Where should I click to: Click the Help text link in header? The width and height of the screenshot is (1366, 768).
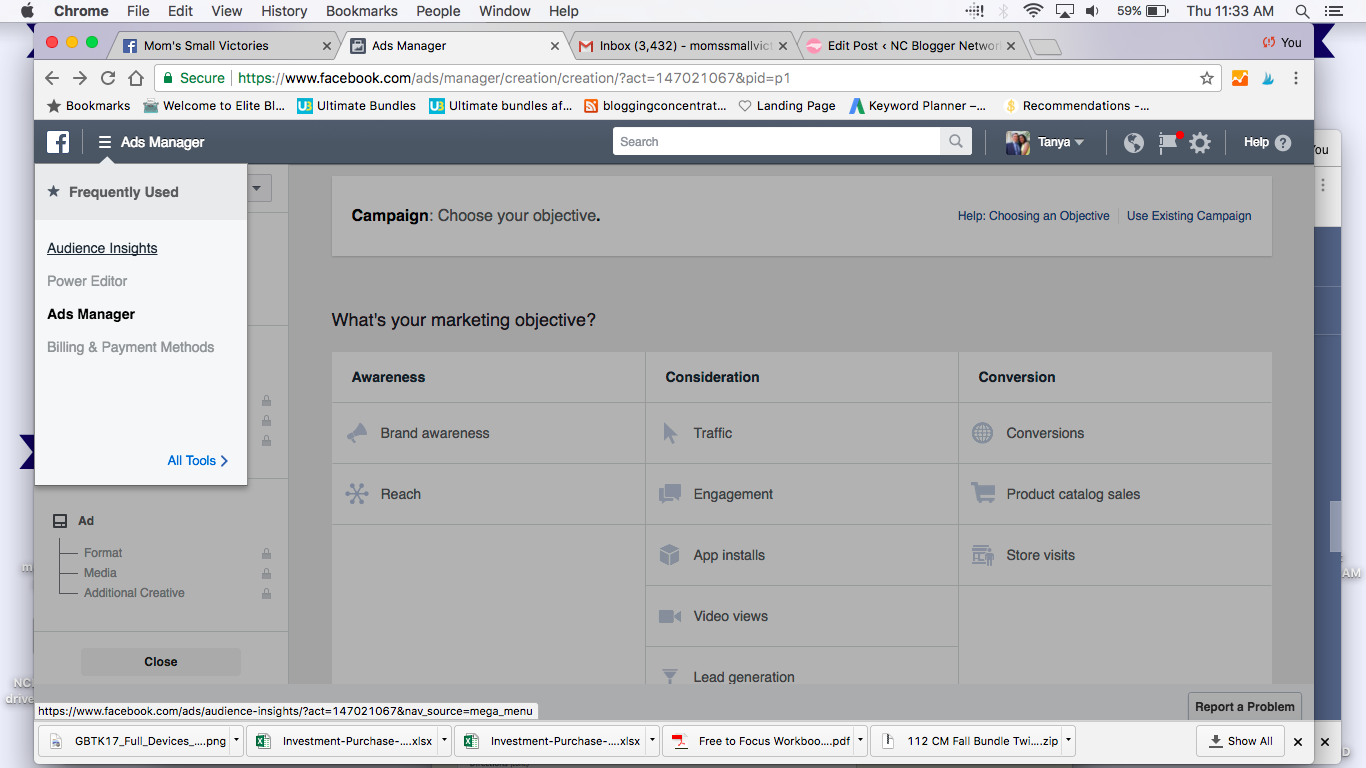1256,142
